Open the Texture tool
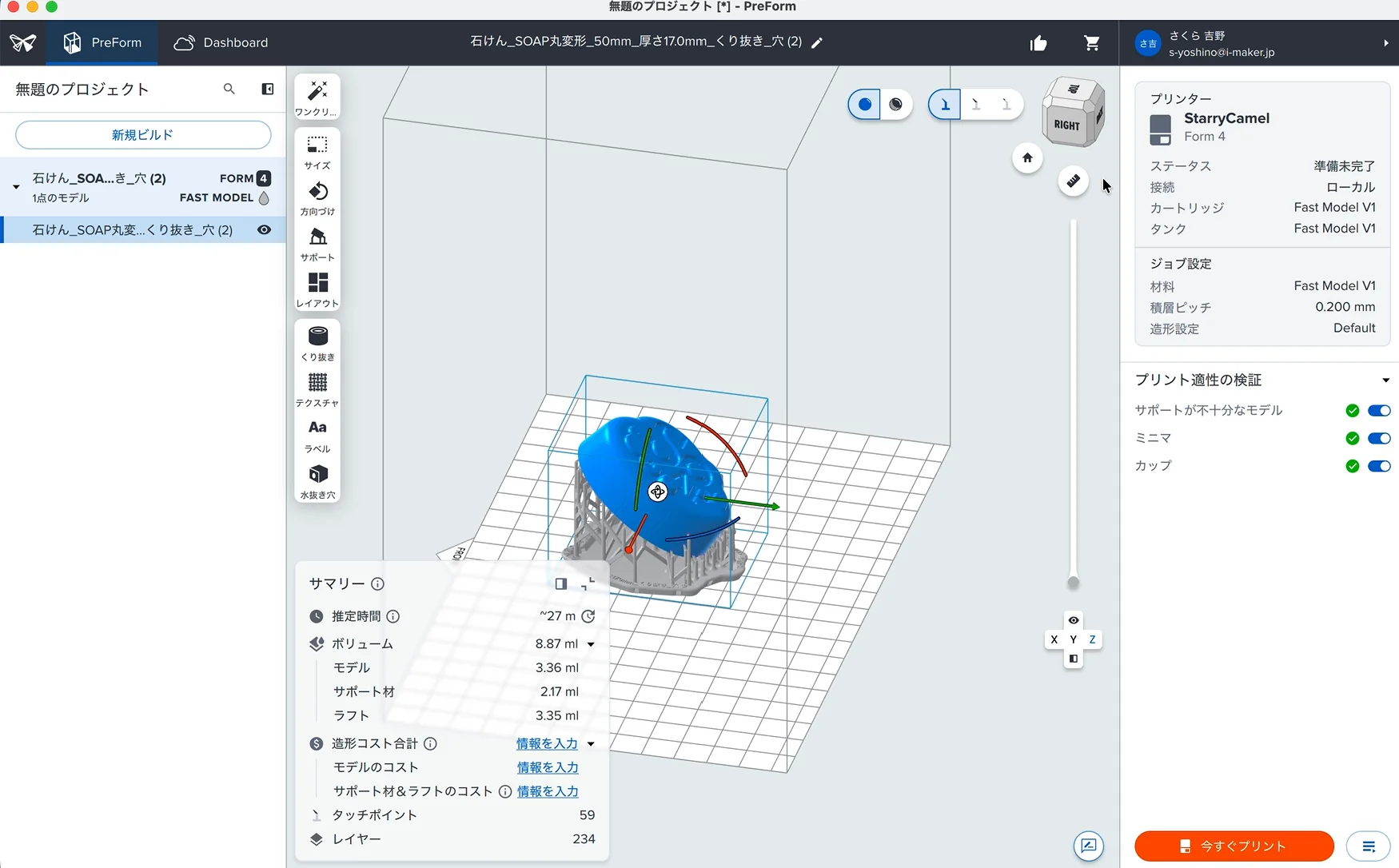The image size is (1399, 868). click(x=317, y=388)
